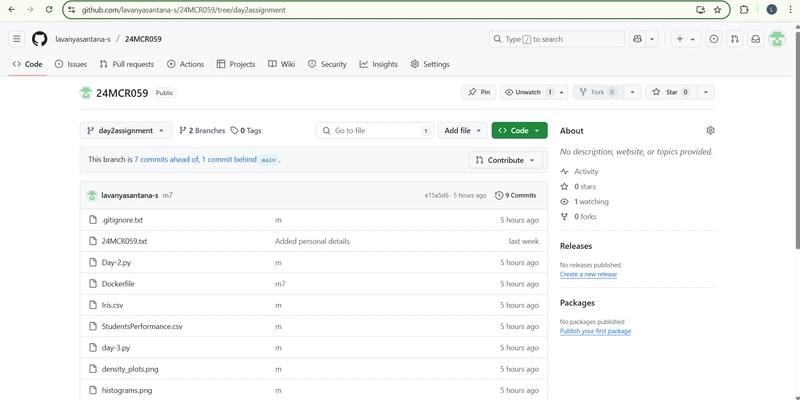Click the Type / to search box

click(x=557, y=39)
